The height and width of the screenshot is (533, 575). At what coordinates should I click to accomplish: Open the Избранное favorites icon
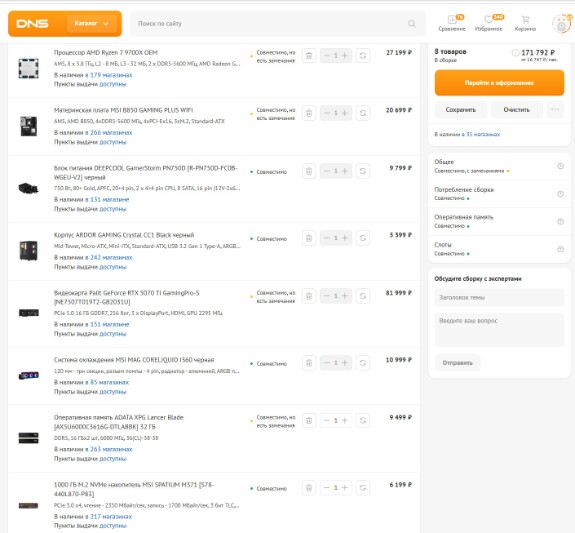tap(488, 23)
